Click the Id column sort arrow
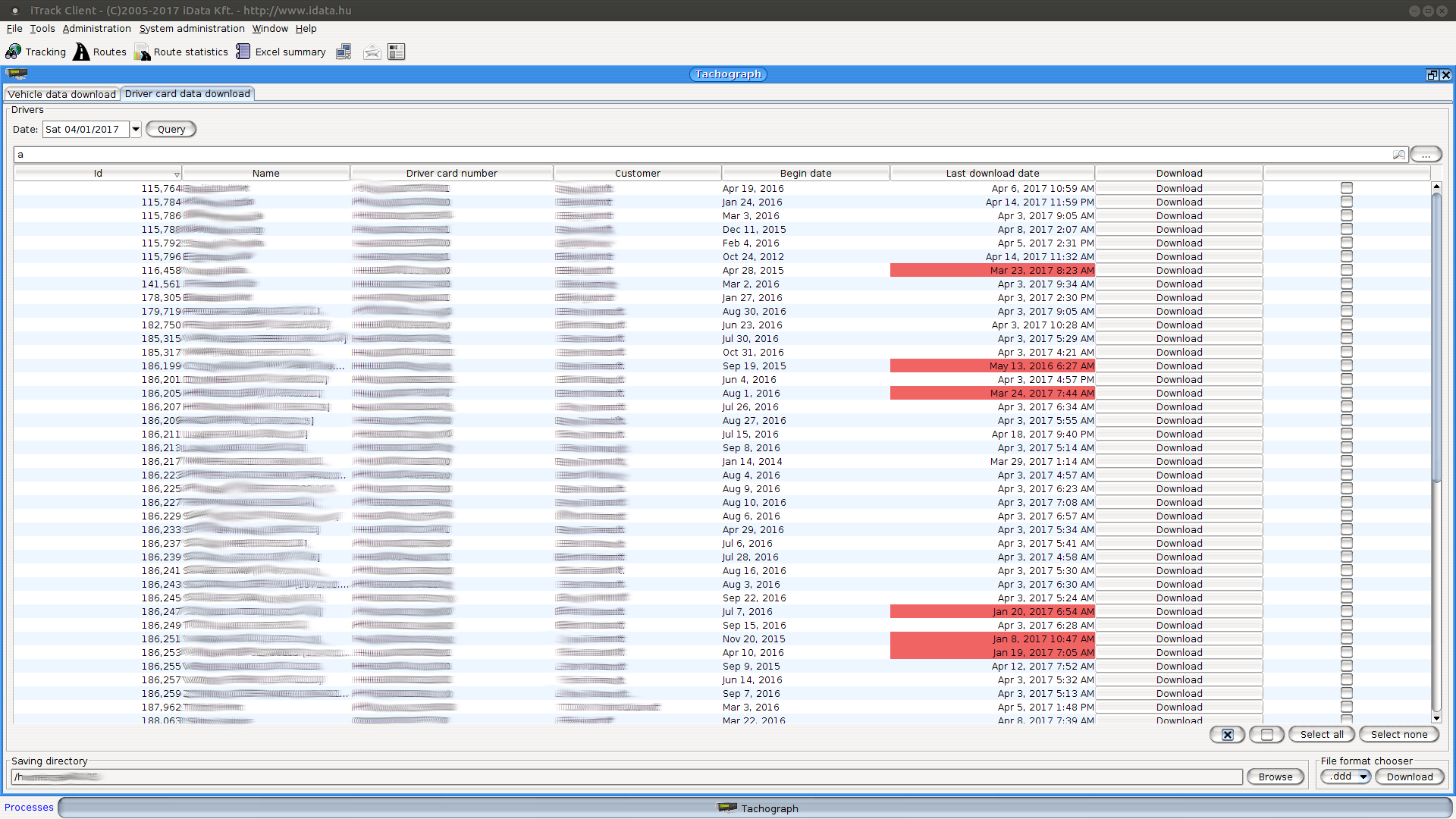 coord(177,174)
